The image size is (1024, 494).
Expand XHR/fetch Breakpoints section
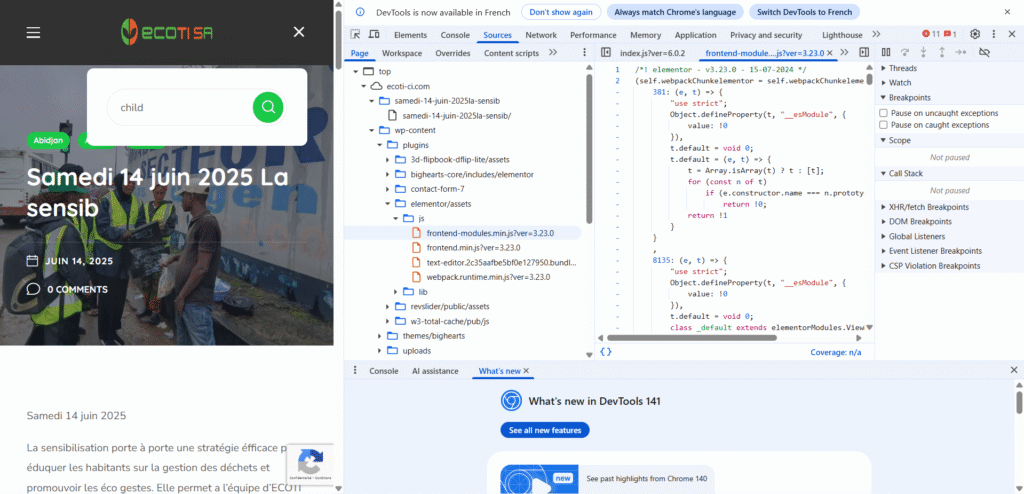(928, 207)
